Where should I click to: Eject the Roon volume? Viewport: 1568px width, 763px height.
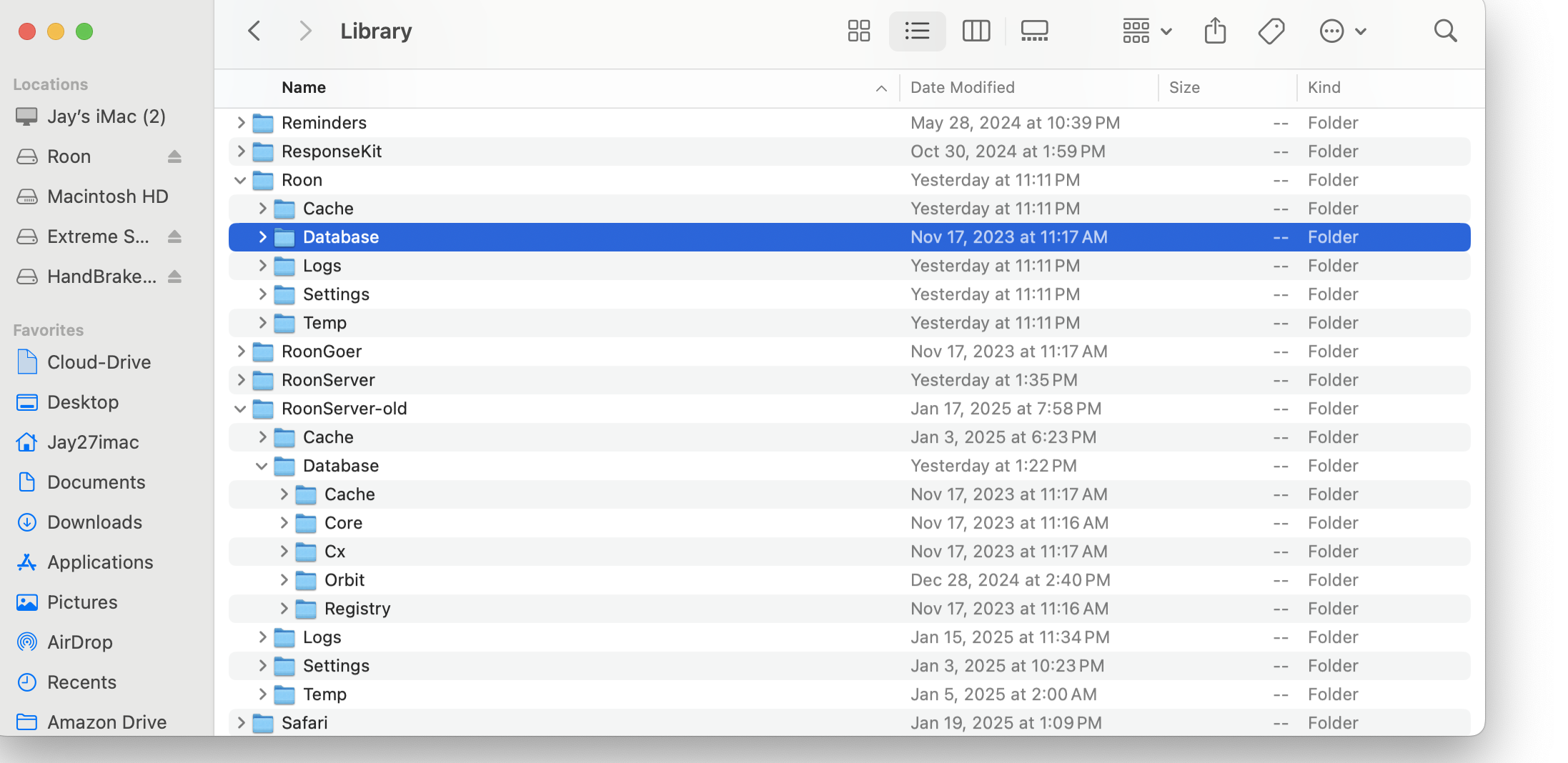pos(174,156)
